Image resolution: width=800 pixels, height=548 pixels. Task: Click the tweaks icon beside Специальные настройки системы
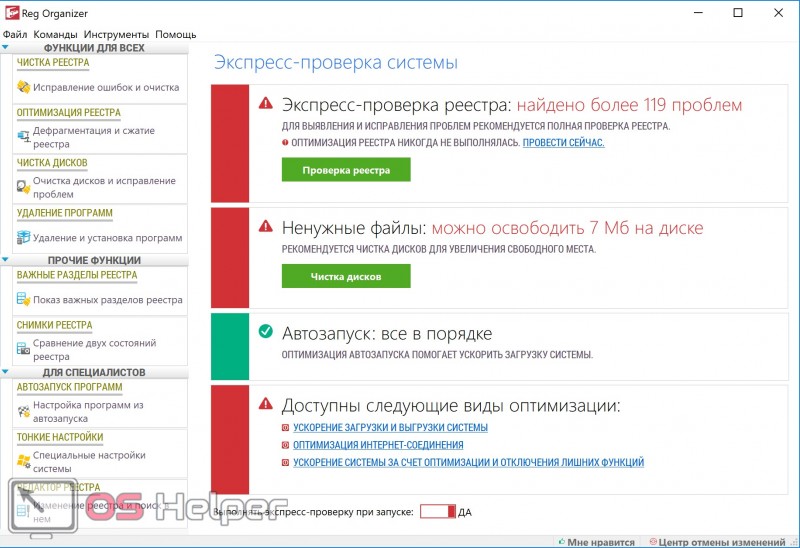(x=23, y=461)
